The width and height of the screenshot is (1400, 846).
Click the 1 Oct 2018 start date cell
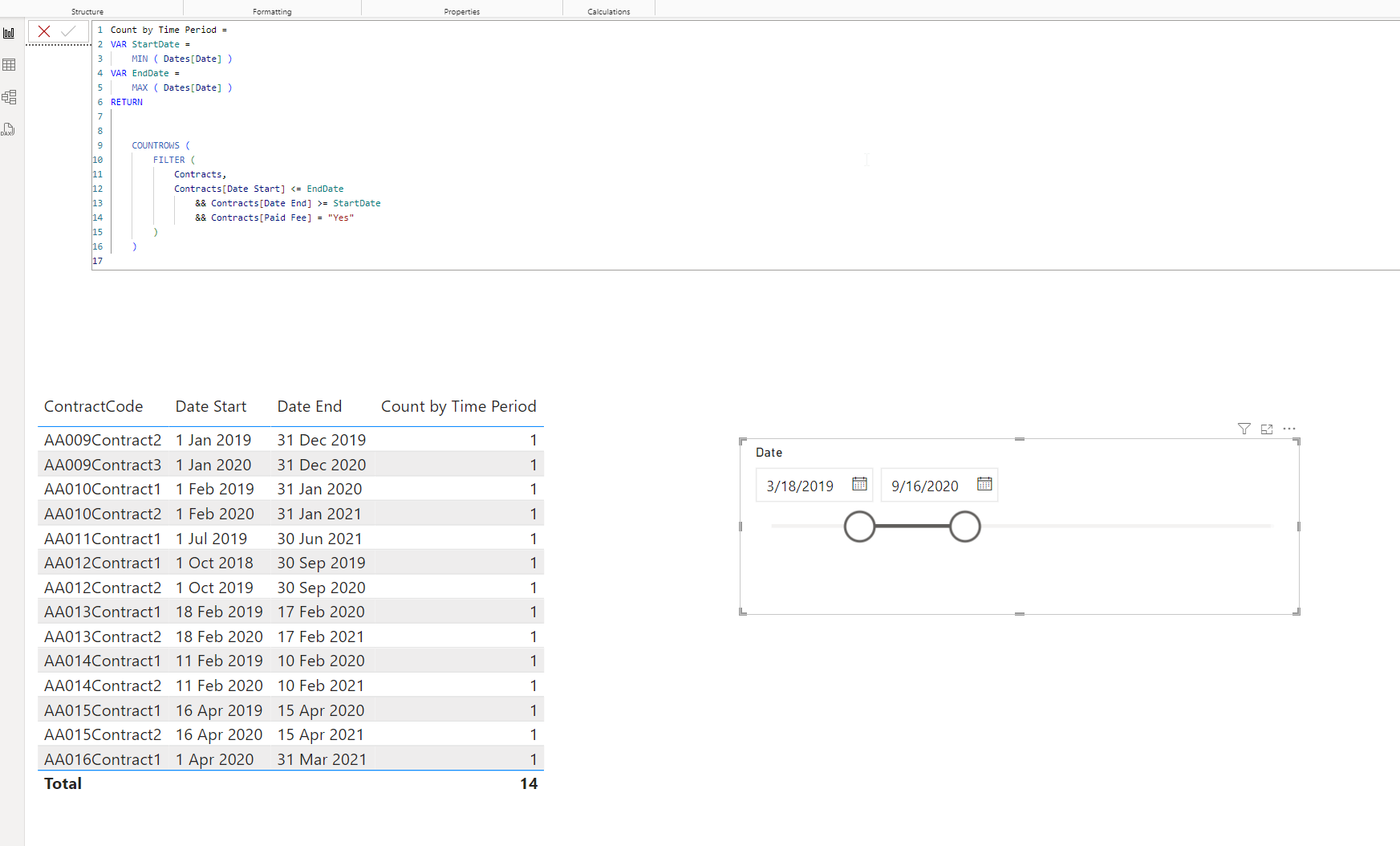tap(214, 563)
